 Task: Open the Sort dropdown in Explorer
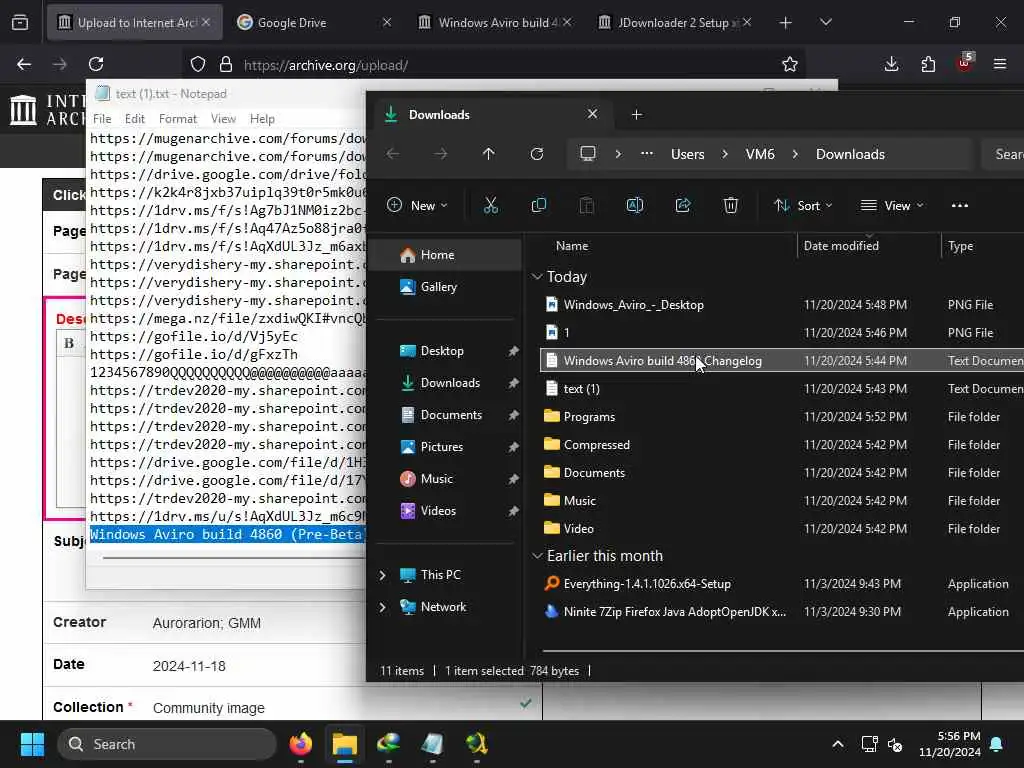pyautogui.click(x=803, y=206)
